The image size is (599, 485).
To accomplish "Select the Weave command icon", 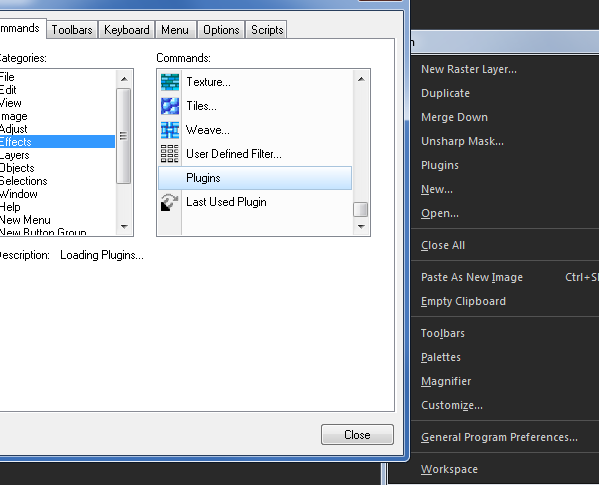I will pos(170,130).
